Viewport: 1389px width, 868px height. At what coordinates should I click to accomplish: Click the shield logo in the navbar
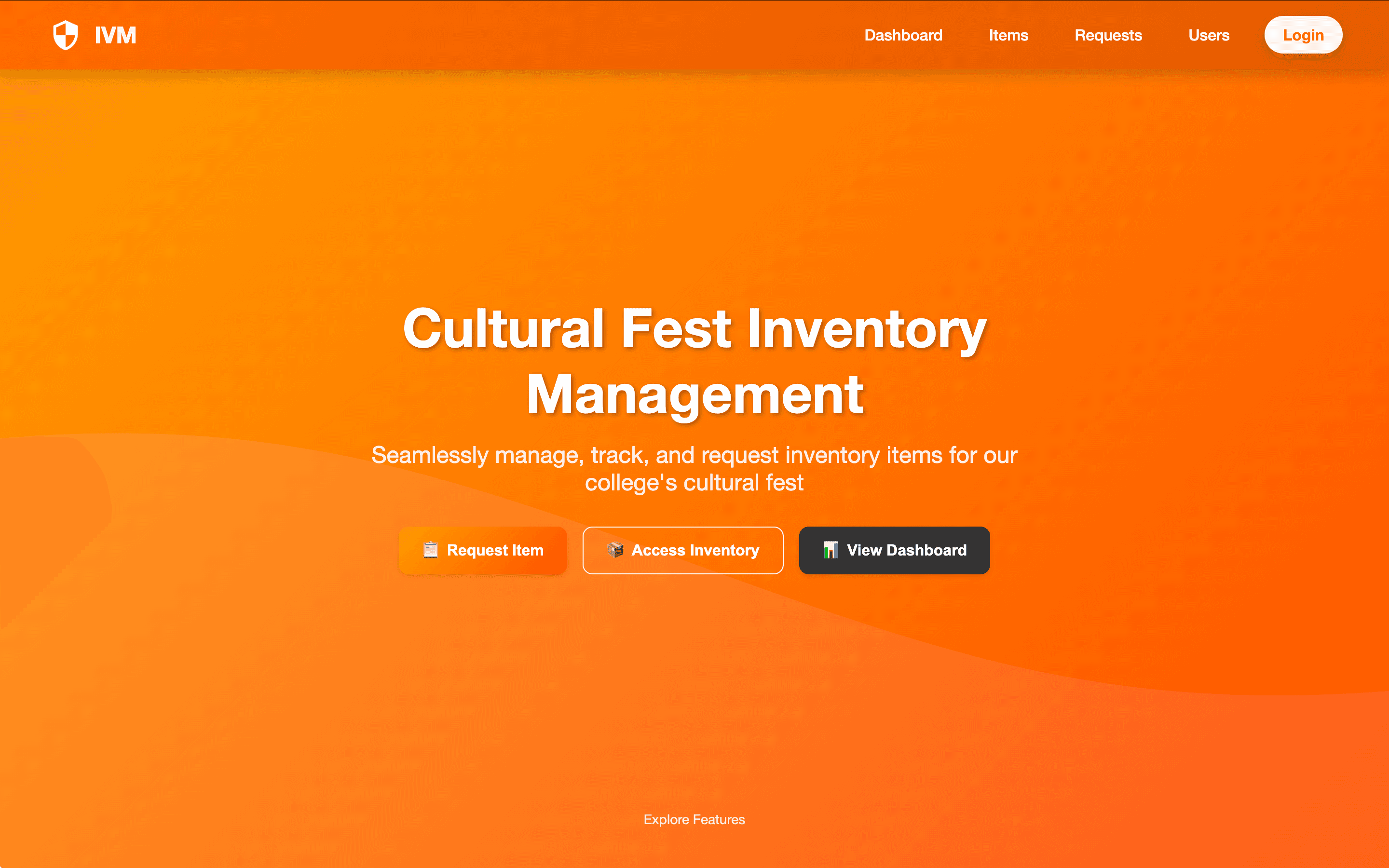tap(65, 34)
